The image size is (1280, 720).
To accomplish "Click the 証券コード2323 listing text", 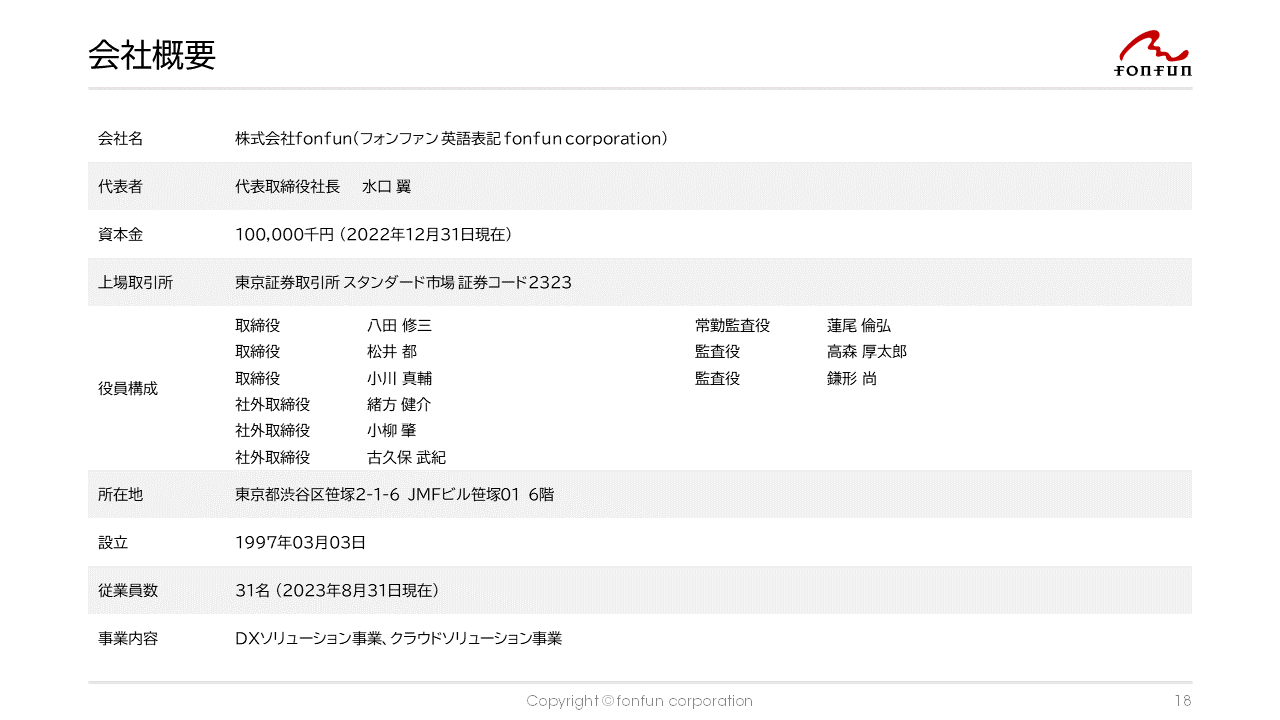I will (515, 283).
